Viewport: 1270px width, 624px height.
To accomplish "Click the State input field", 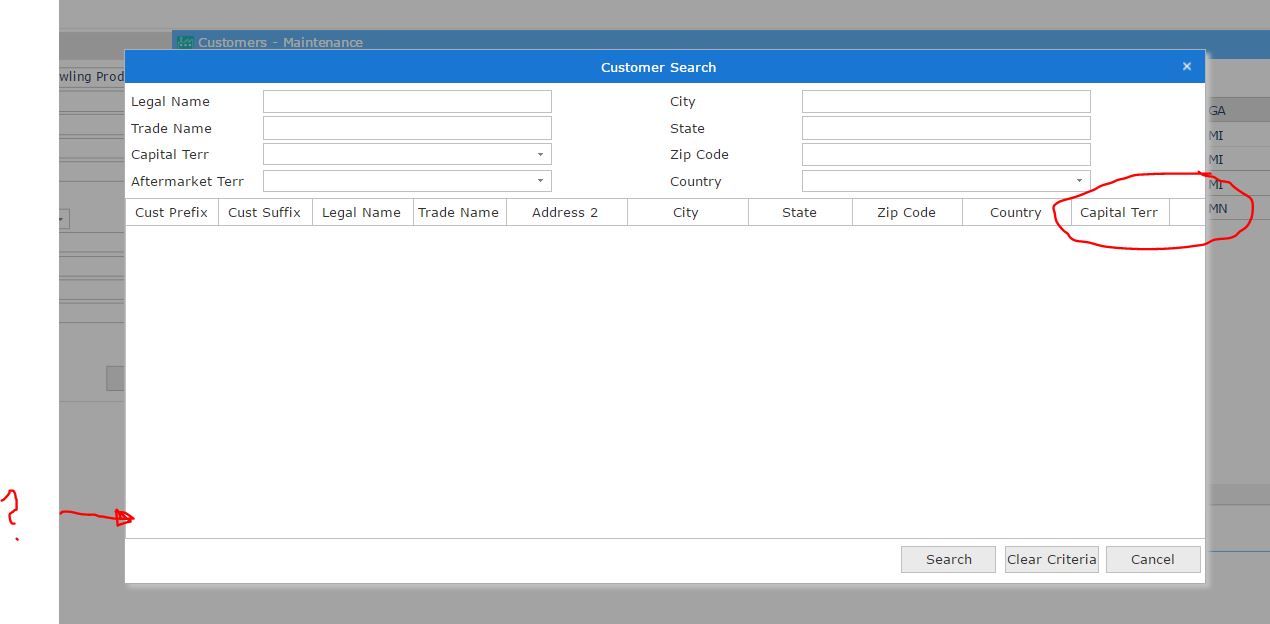I will pos(946,128).
